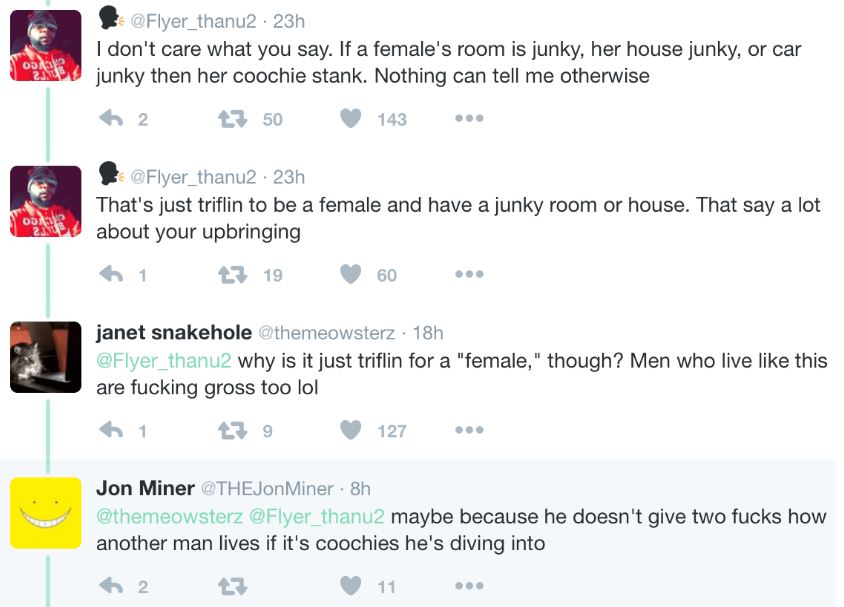Like the tweet with 60 likes
This screenshot has height=607, width=844.
point(350,275)
